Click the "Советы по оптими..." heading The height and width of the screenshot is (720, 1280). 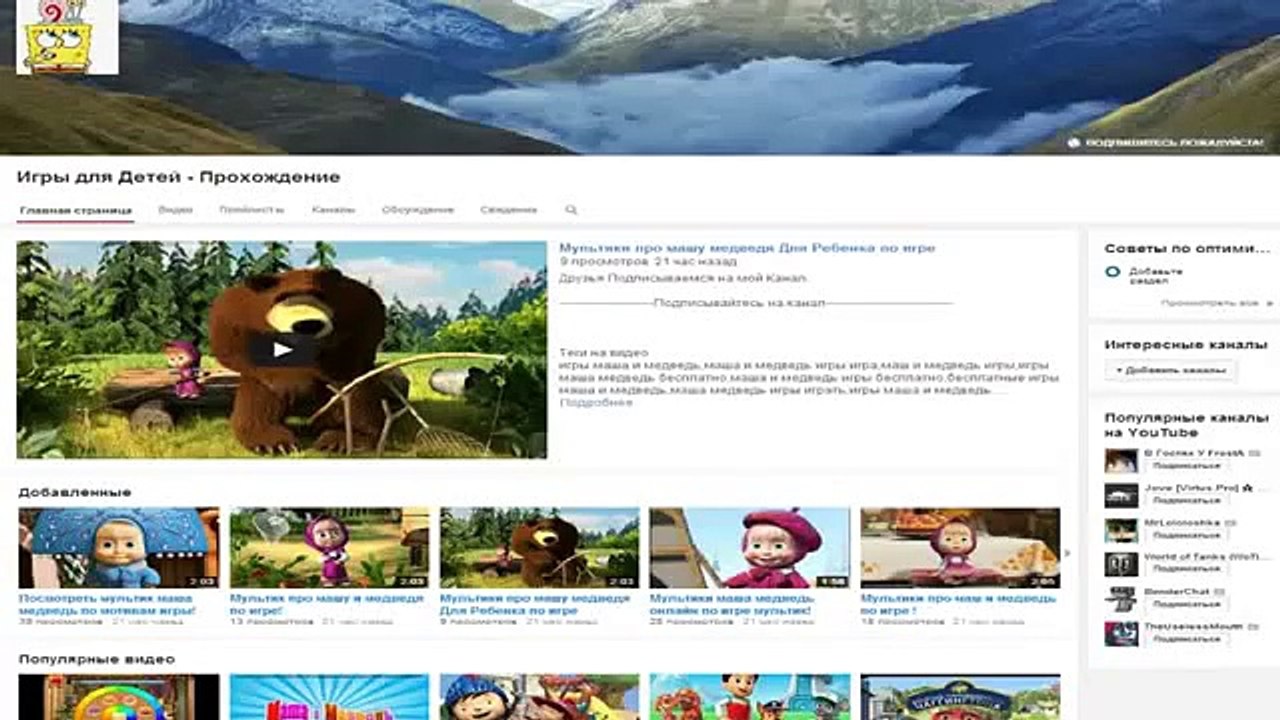pyautogui.click(x=1186, y=248)
